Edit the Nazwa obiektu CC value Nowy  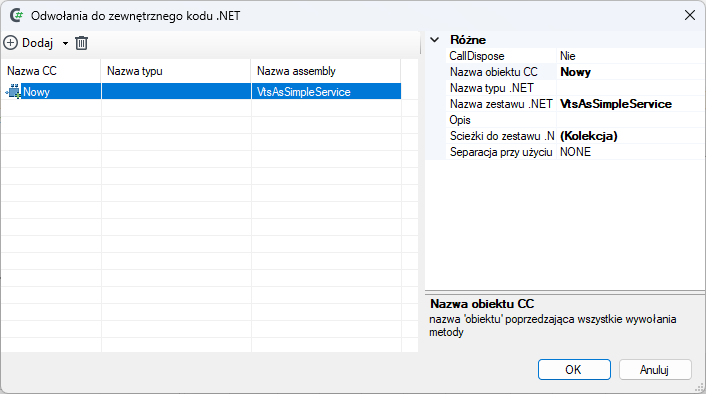[x=630, y=72]
